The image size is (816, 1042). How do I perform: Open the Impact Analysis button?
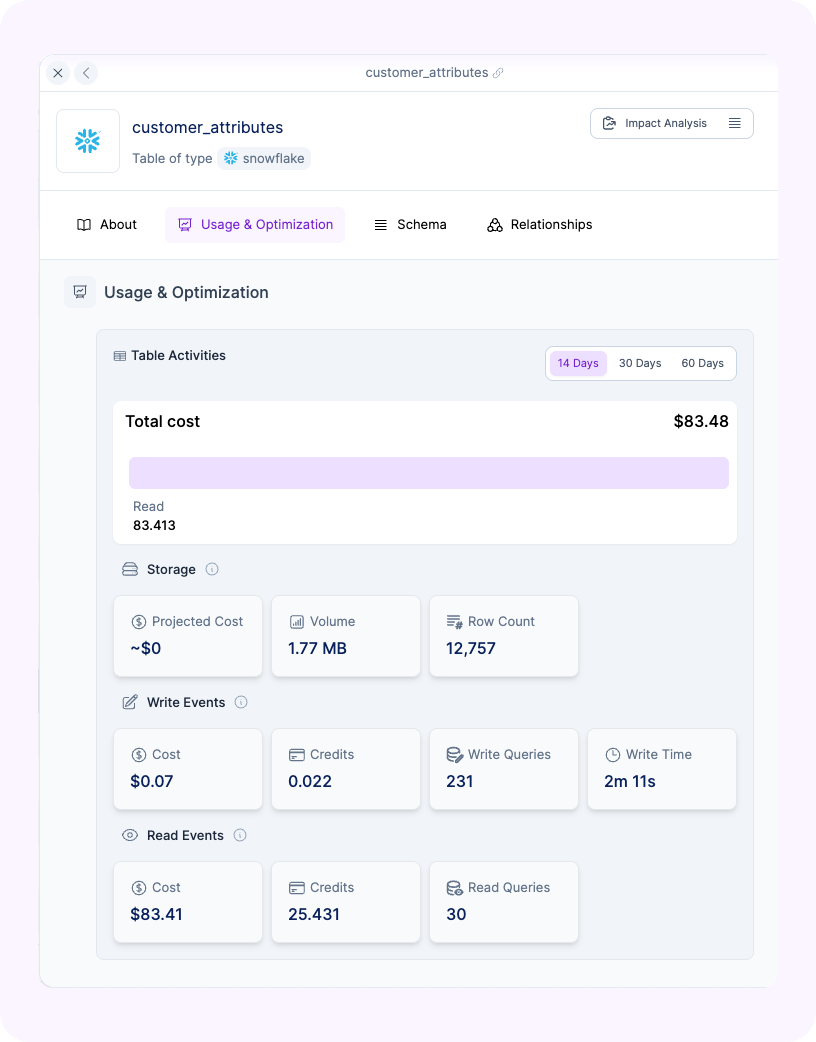(x=655, y=123)
